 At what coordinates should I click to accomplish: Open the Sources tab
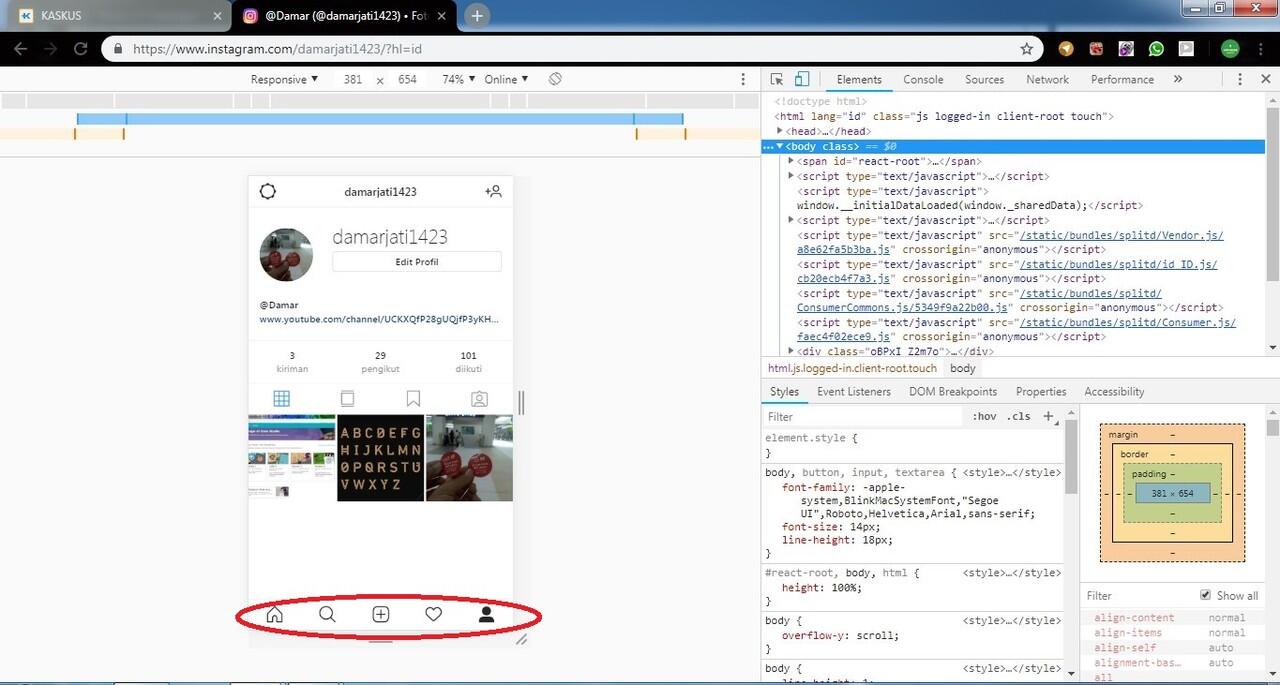pyautogui.click(x=984, y=79)
